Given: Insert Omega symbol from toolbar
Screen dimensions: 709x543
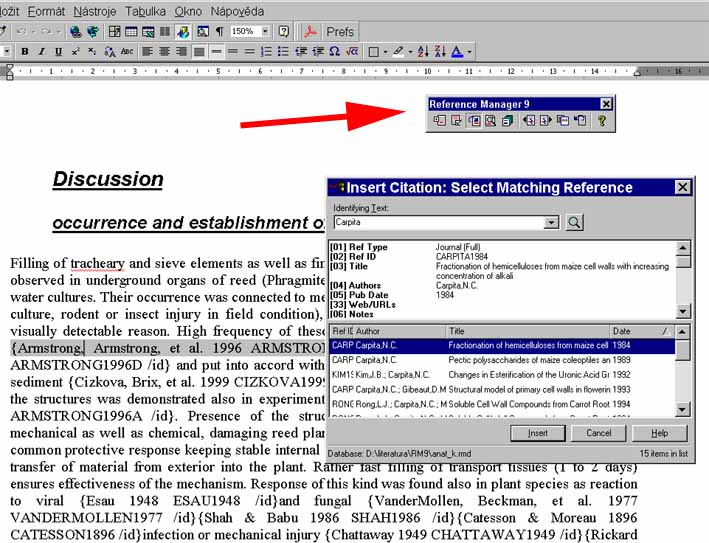Looking at the screenshot, I should coord(335,52).
